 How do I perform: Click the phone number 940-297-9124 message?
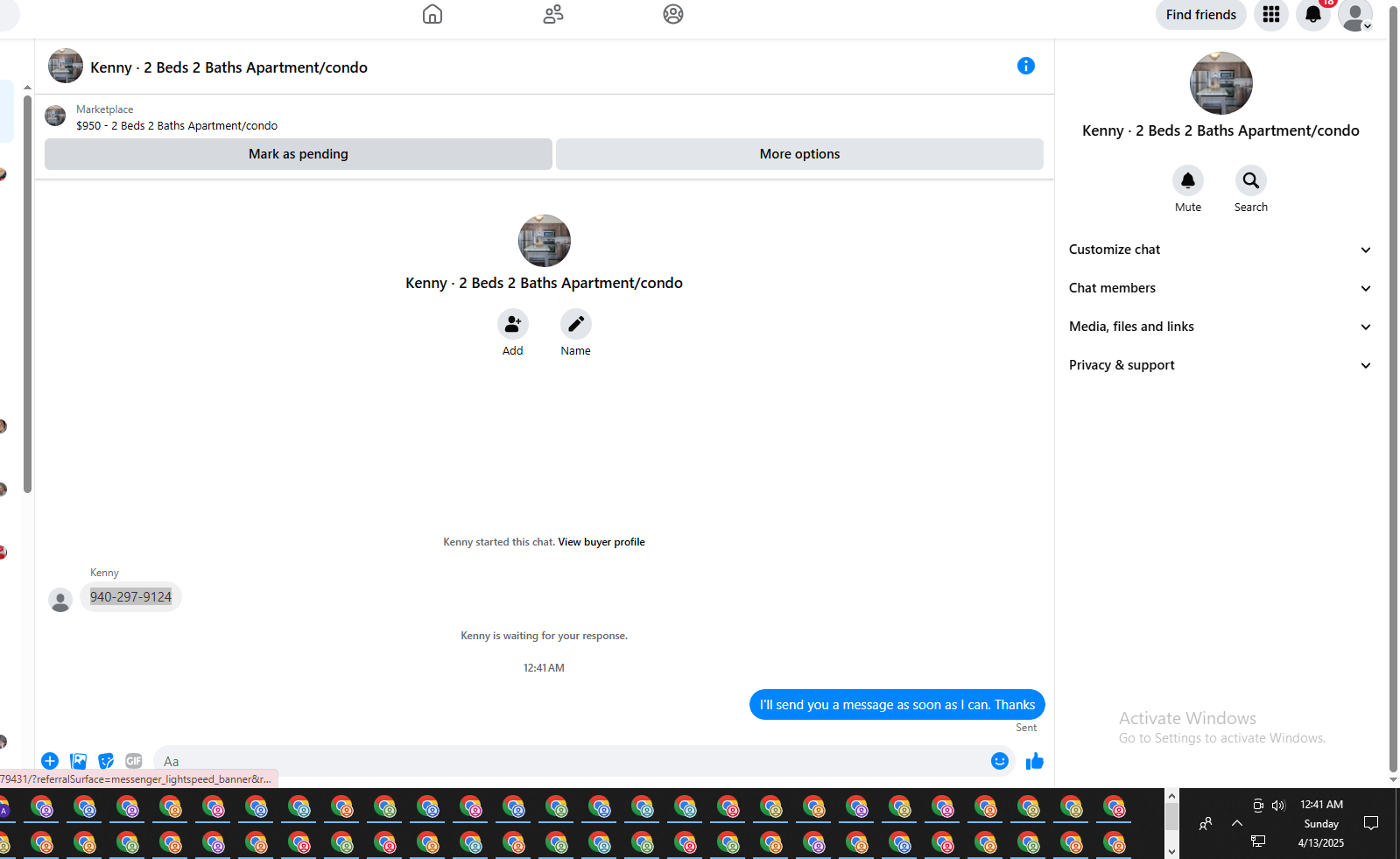(130, 597)
